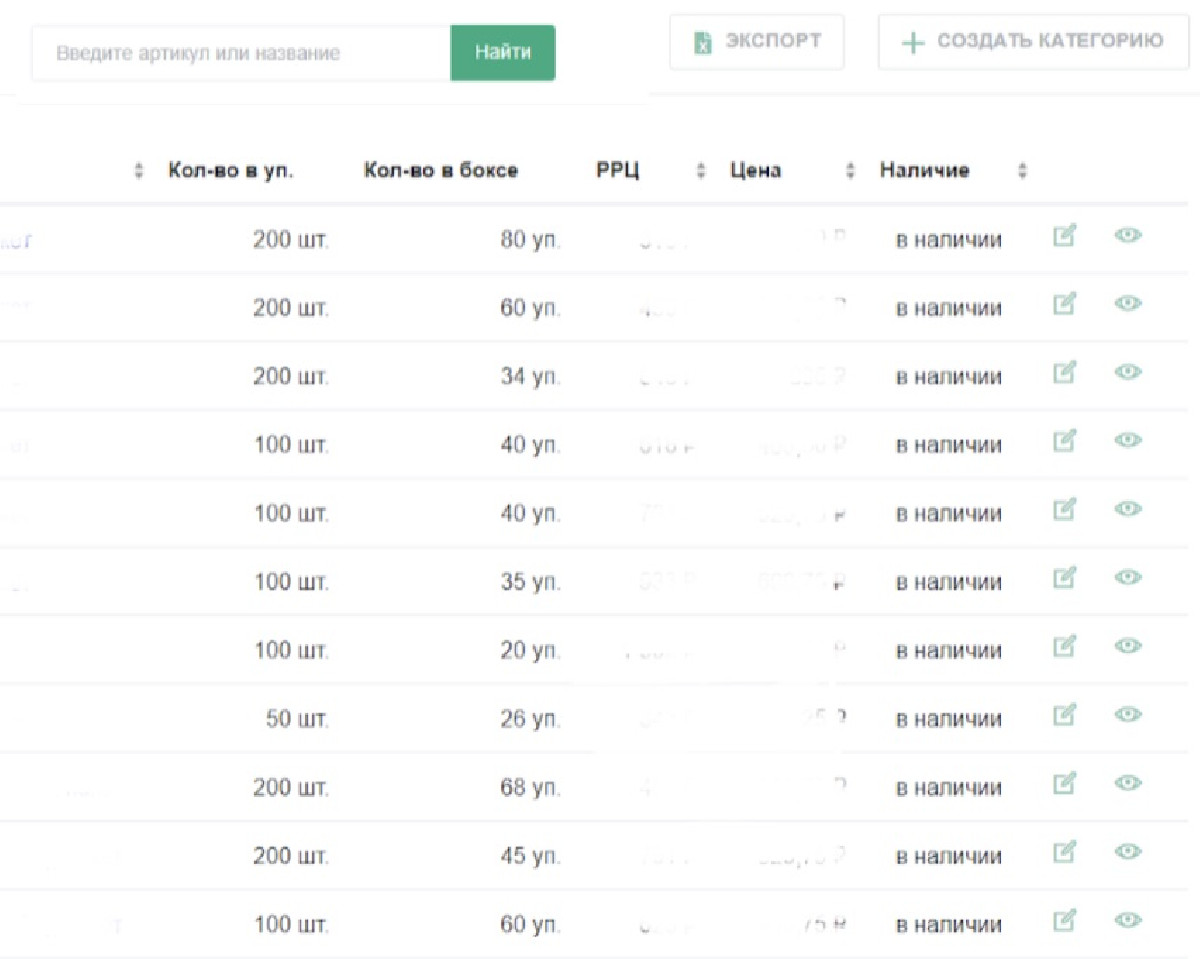Toggle eye icon for 80 уп. row

coord(1128,236)
